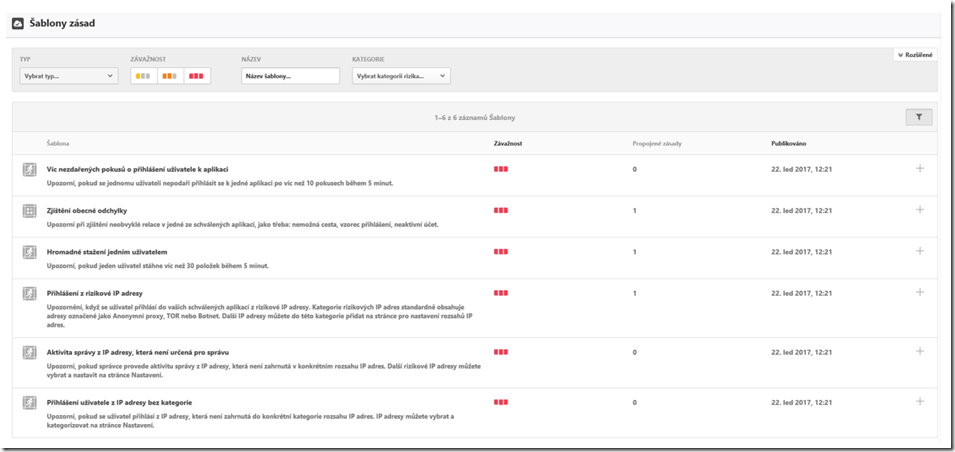Click the cloud icon beside Šablony zásad
This screenshot has width=955, height=452.
tap(18, 24)
